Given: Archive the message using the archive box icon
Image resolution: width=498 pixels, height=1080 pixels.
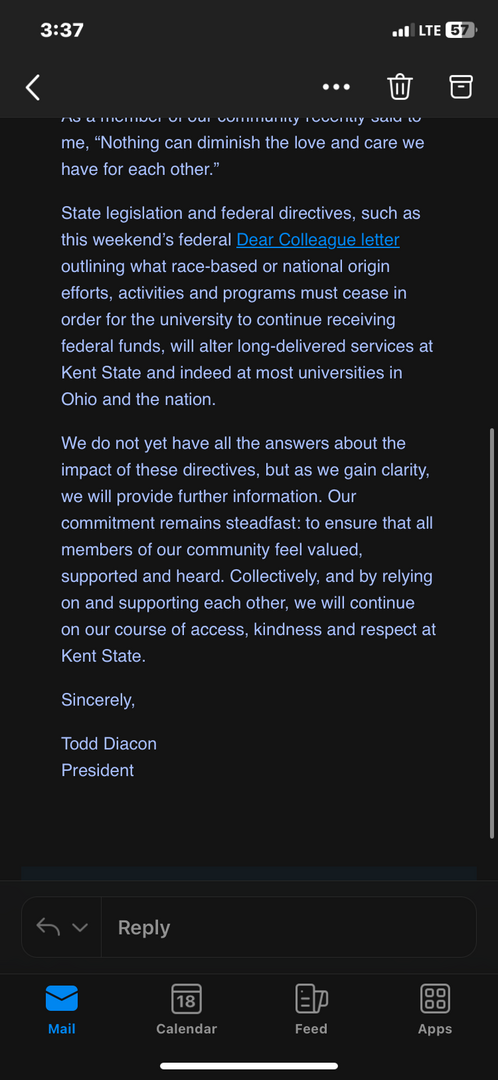Looking at the screenshot, I should point(461,86).
